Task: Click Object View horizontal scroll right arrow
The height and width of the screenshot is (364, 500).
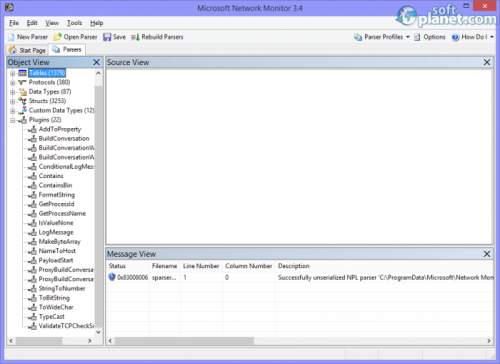Action: coord(90,341)
